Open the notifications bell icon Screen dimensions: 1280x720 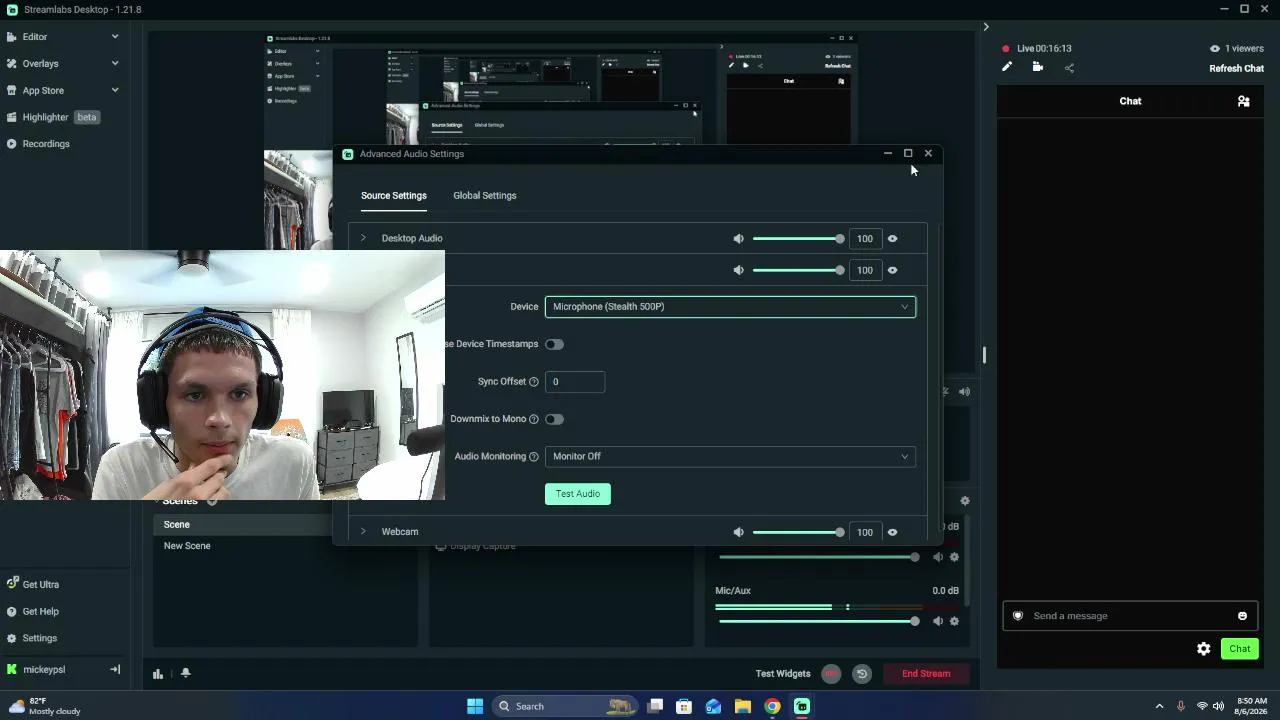(x=185, y=674)
